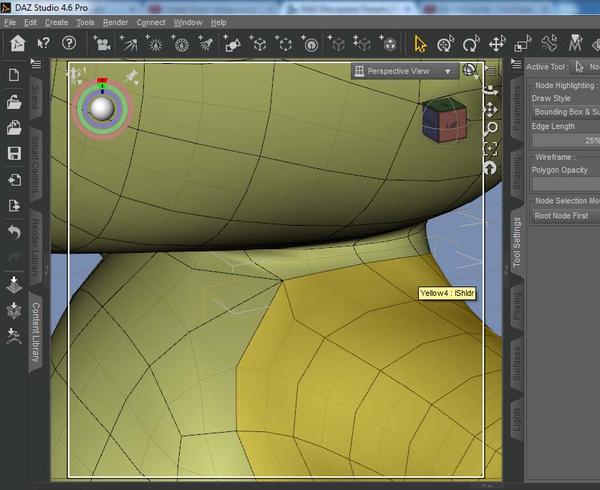Screen dimensions: 600x490
Task: Adjust the Polygon Opacity slider
Action: point(566,184)
